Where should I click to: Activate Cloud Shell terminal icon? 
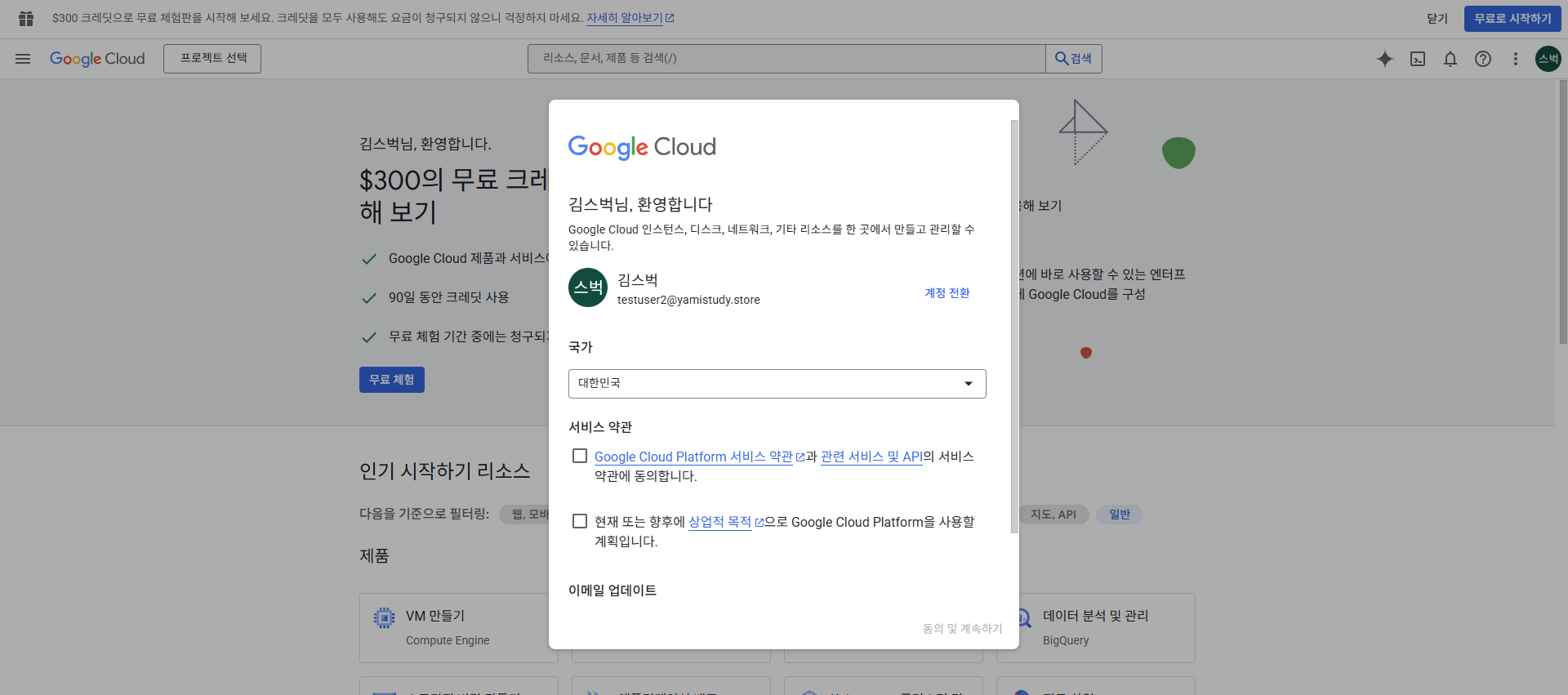[x=1418, y=59]
